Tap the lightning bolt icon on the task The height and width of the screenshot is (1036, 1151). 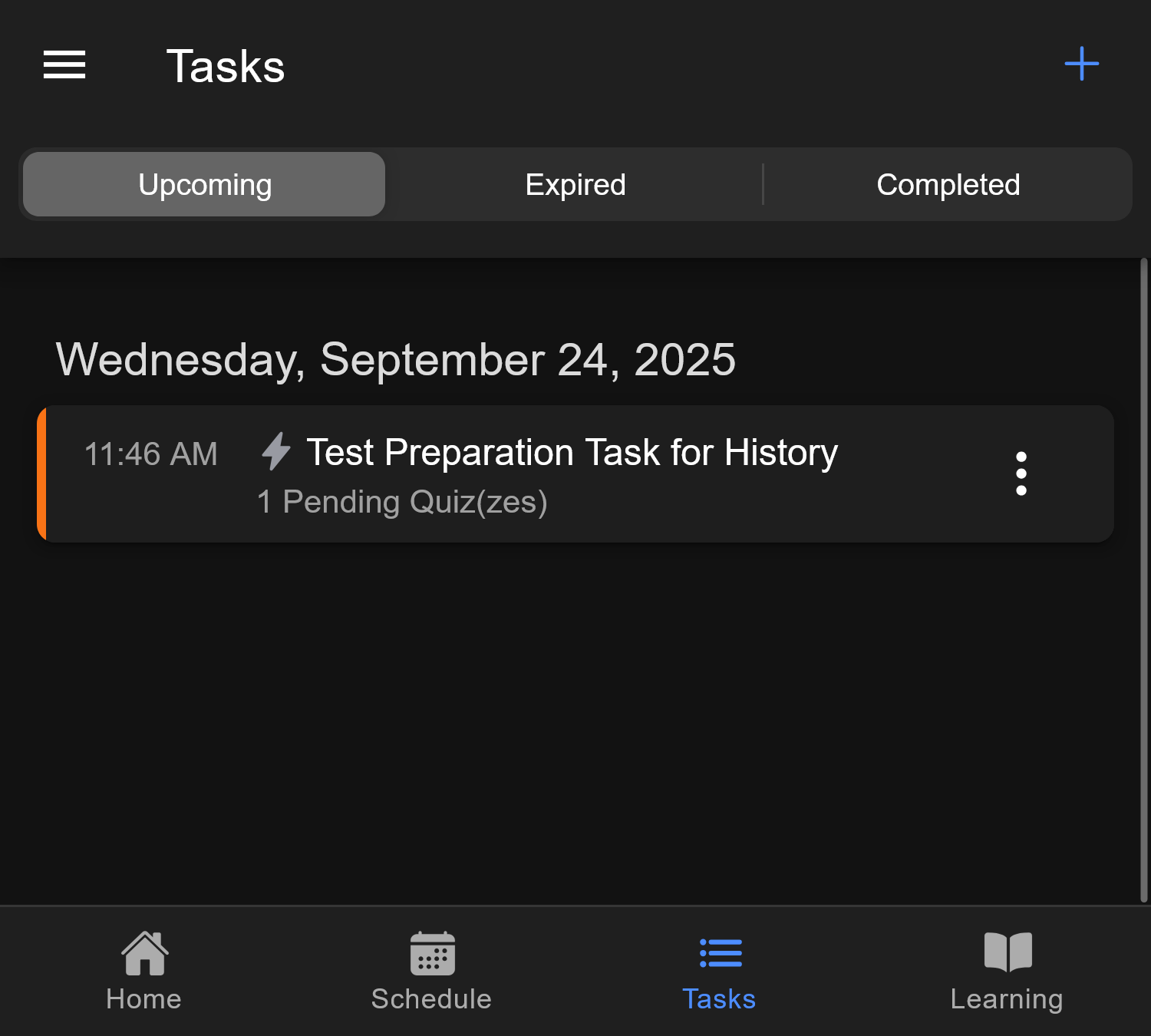tap(276, 453)
